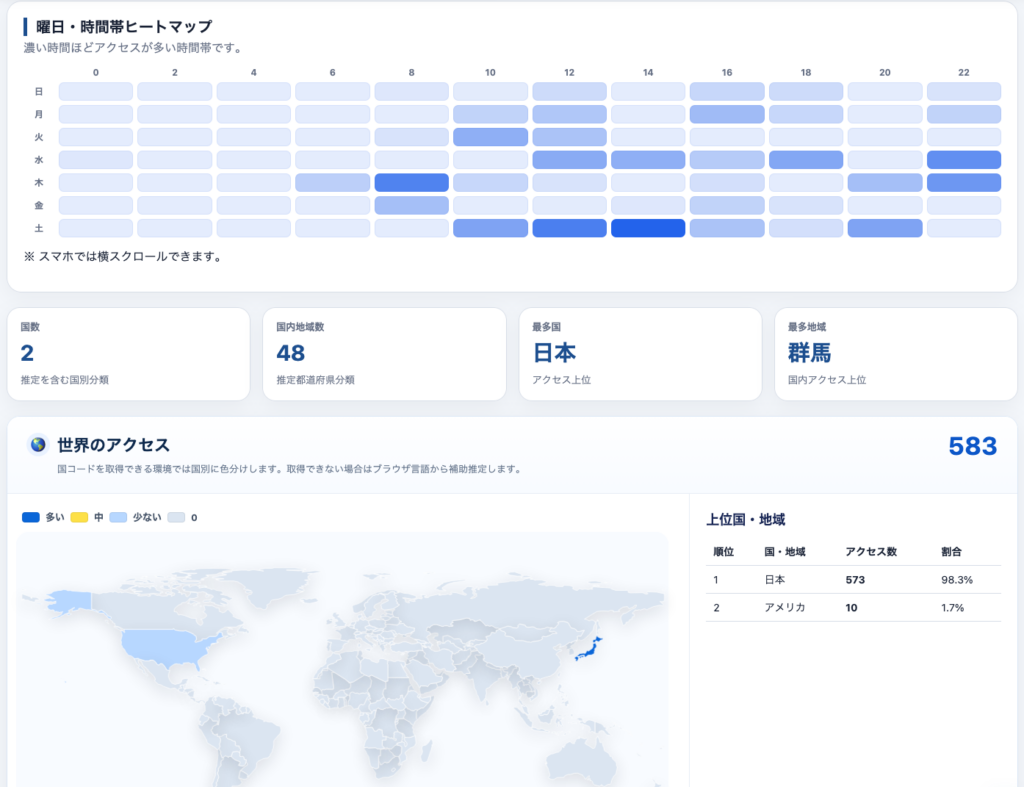Image resolution: width=1024 pixels, height=787 pixels.
Task: Click the Saturday 20 o'clock heatmap cell
Action: tap(885, 228)
